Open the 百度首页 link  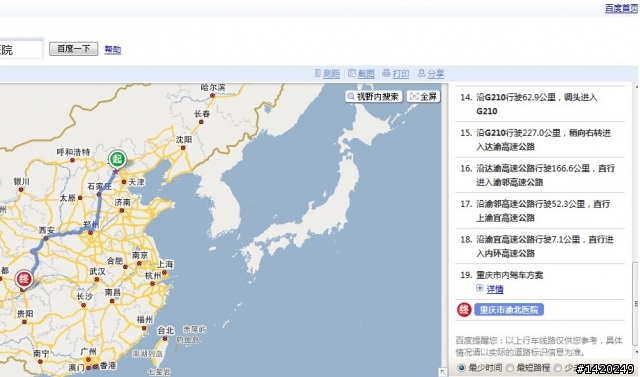click(x=622, y=8)
